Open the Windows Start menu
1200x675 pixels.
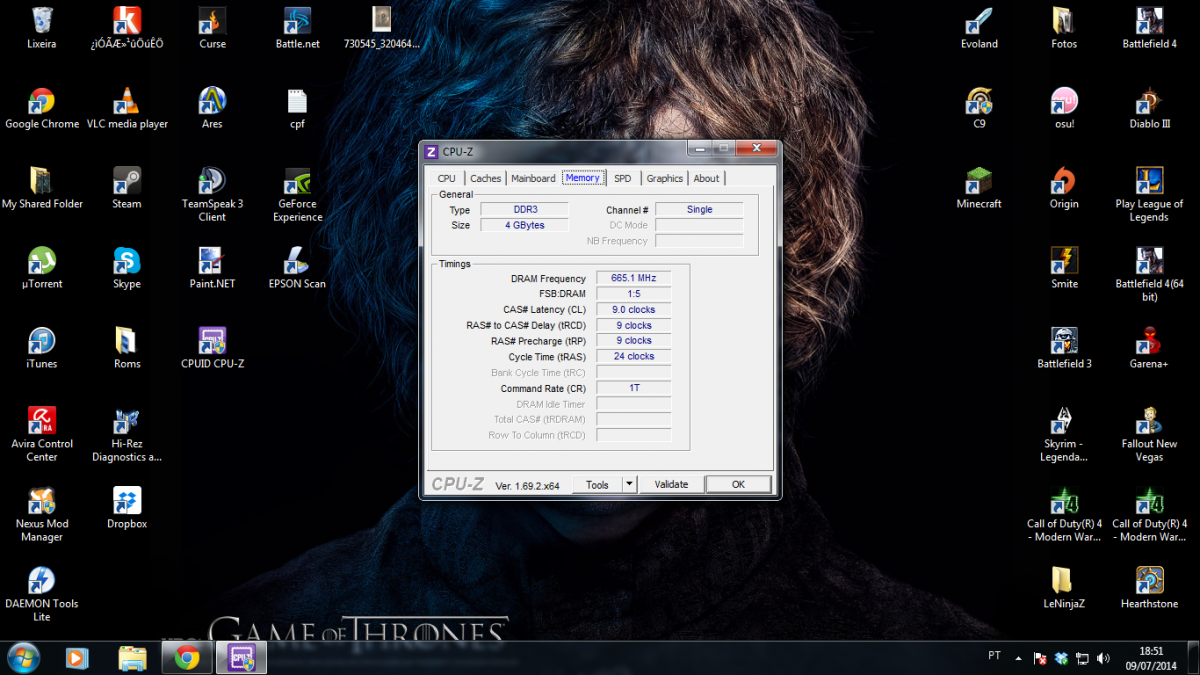pyautogui.click(x=24, y=657)
